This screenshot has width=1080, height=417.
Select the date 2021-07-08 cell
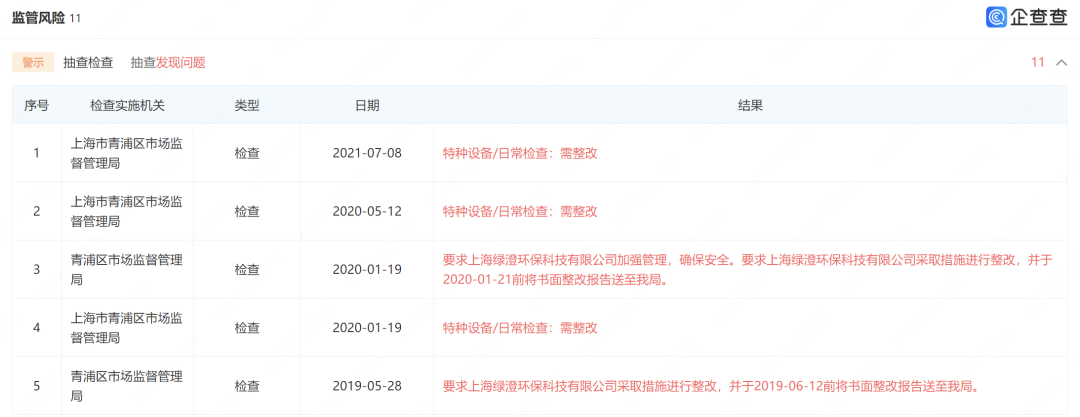(x=367, y=153)
